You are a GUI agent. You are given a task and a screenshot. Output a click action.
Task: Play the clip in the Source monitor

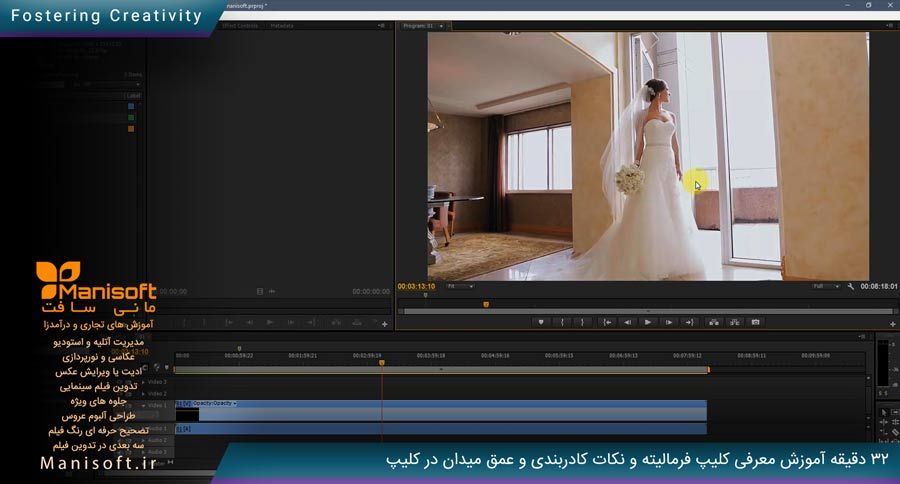click(270, 323)
